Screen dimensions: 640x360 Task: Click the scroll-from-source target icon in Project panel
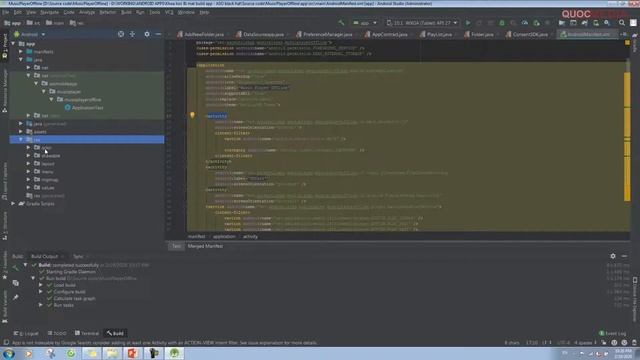pyautogui.click(x=121, y=34)
